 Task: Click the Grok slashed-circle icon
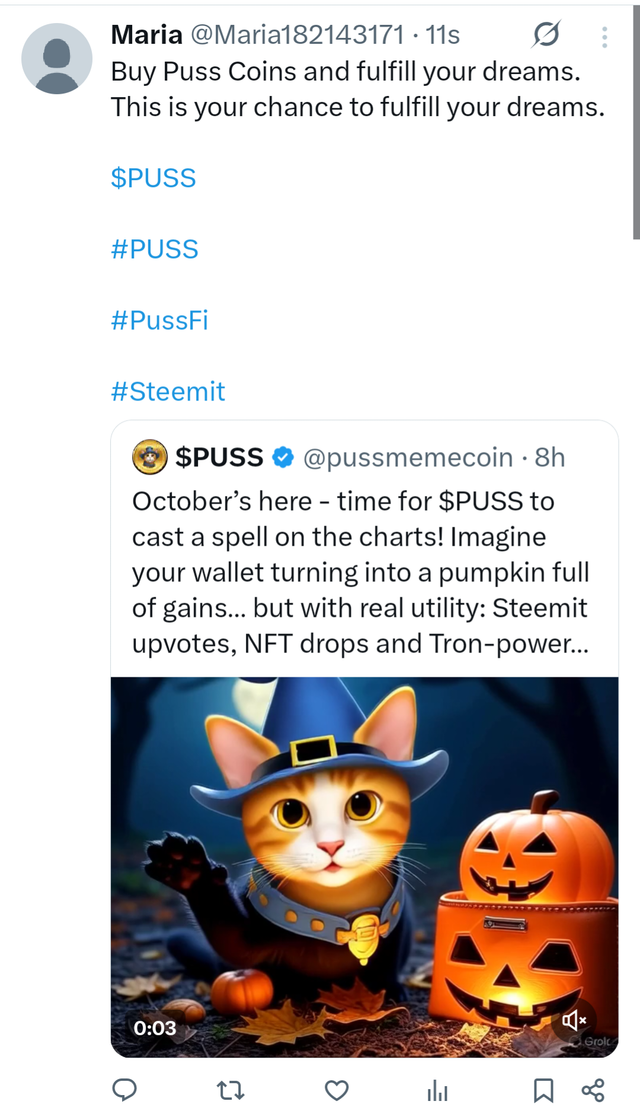point(546,36)
